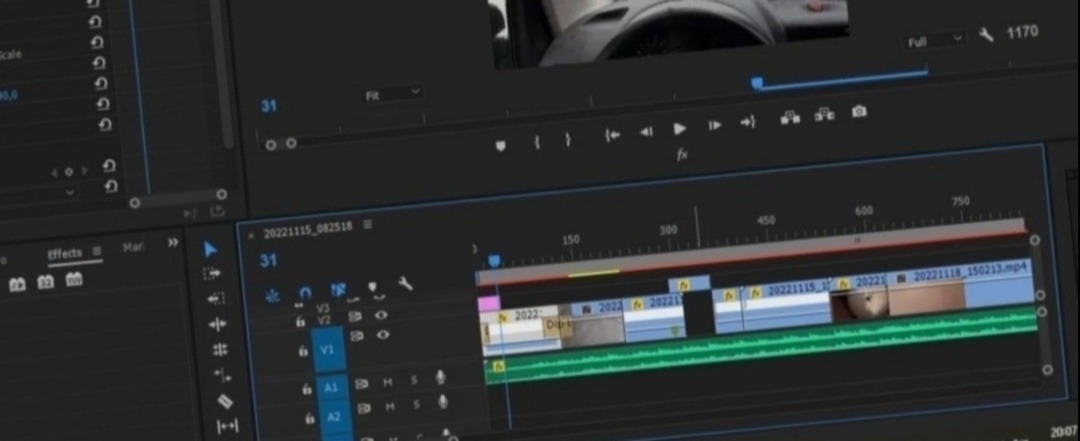Screen dimensions: 1080x441
Task: Solo track A1 with S
Action: (415, 380)
